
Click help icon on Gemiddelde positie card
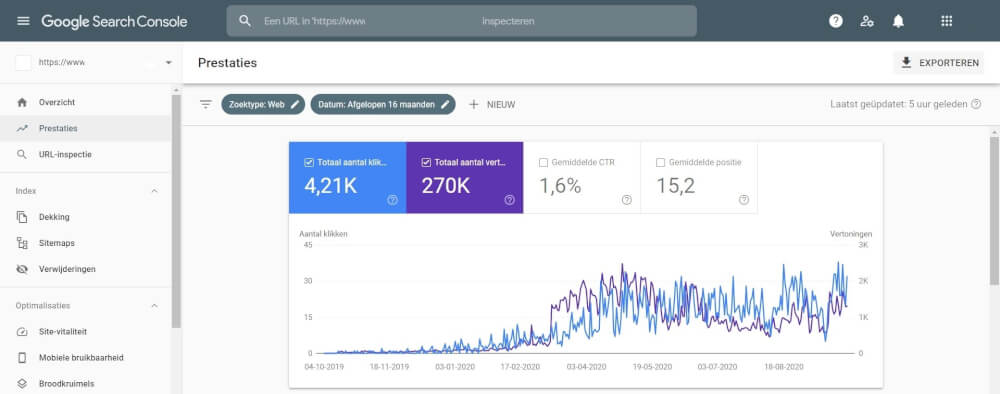coord(744,200)
